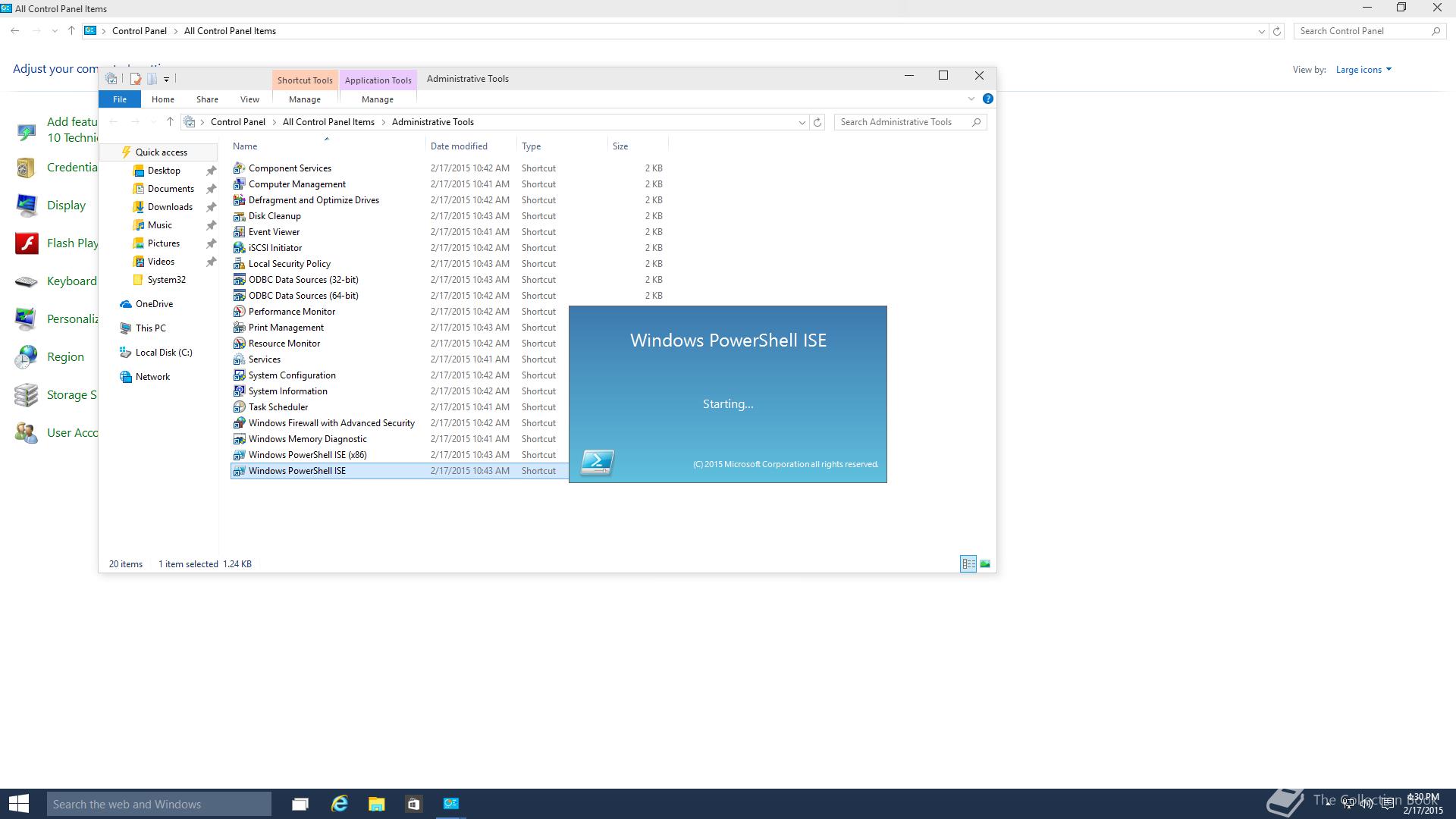
Task: Click the New folder icon in quick access toolbar
Action: pos(152,79)
